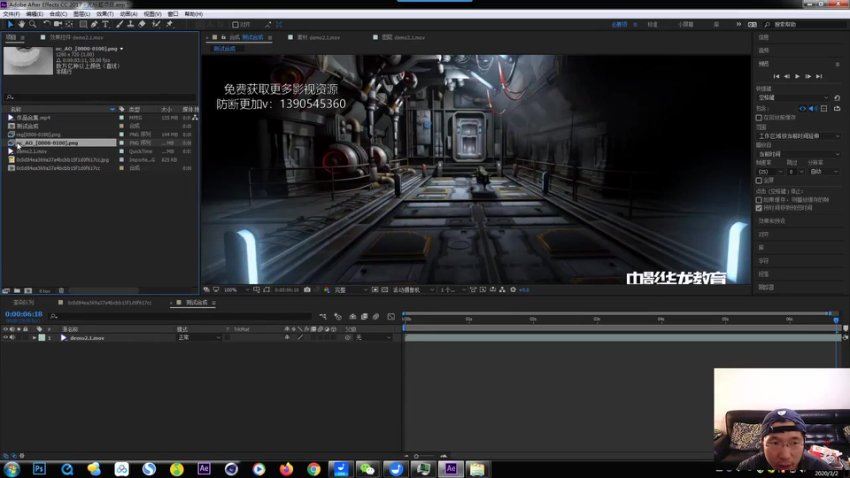Toggle the draft 3D timeline icon

(x=338, y=316)
